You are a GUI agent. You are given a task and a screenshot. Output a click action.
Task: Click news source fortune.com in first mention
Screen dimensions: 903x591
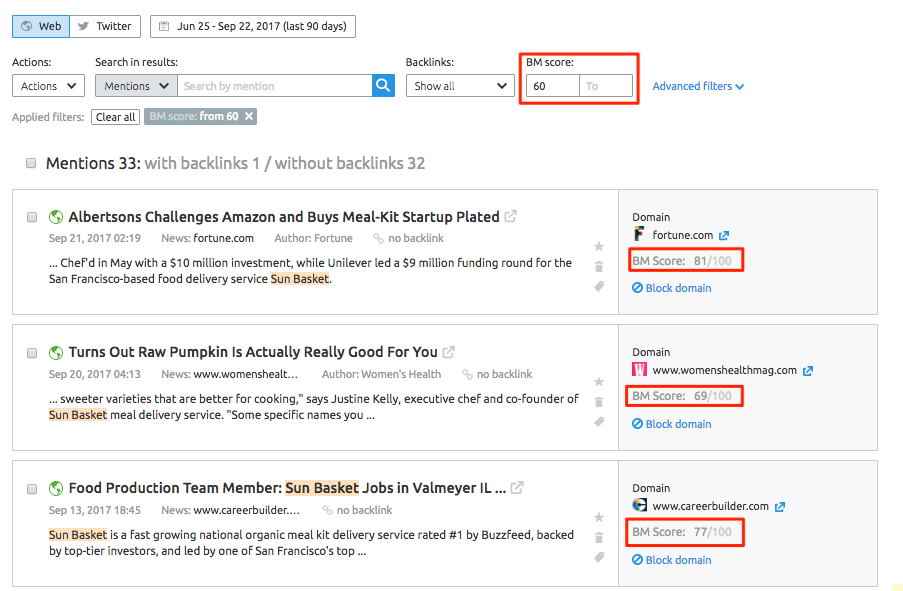coord(223,238)
